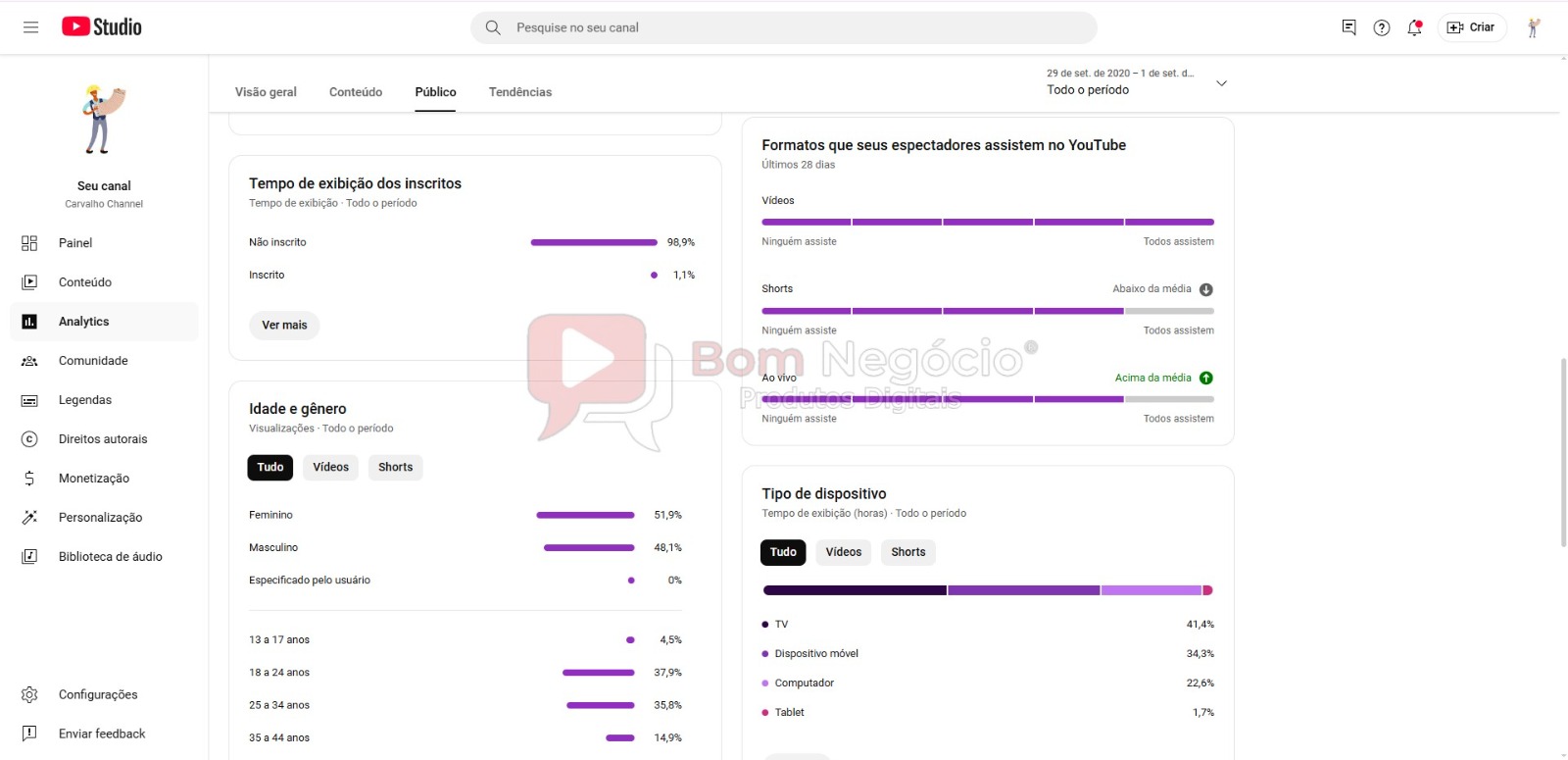Open the Criar create menu
The width and height of the screenshot is (1568, 760).
coord(1472,27)
